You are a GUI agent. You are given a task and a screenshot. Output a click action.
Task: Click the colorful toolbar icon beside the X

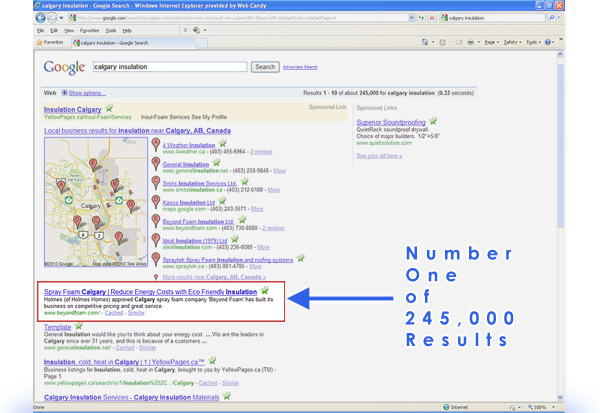click(x=196, y=30)
